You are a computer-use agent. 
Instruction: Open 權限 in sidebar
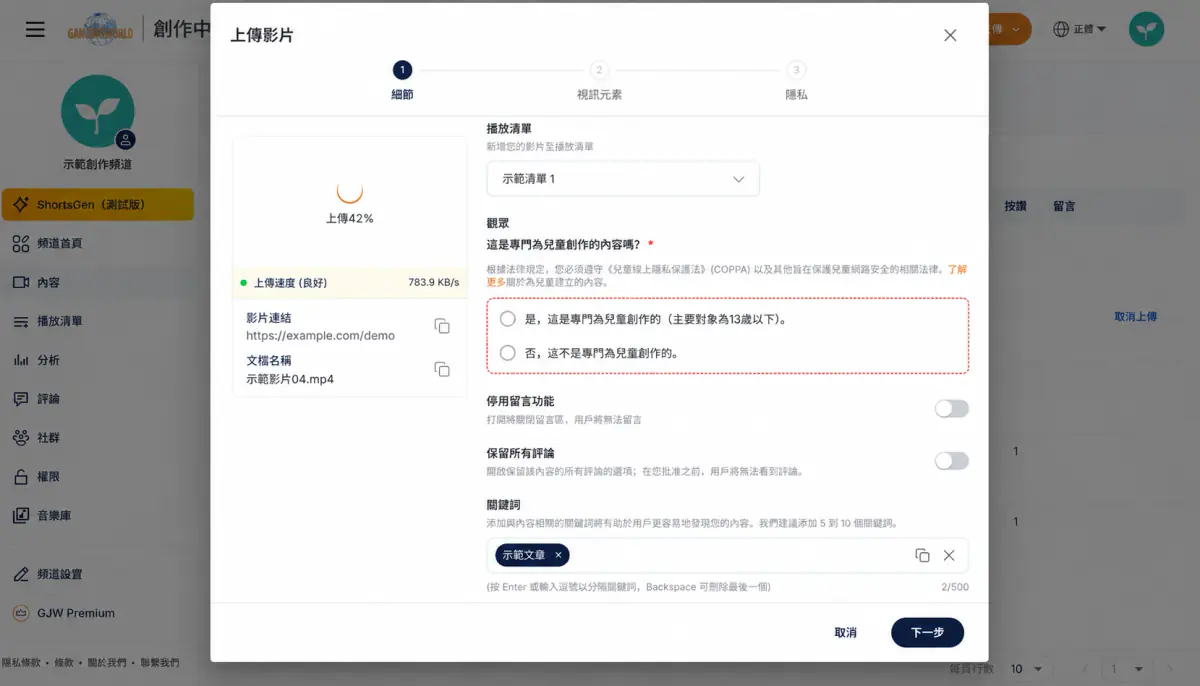(x=97, y=477)
